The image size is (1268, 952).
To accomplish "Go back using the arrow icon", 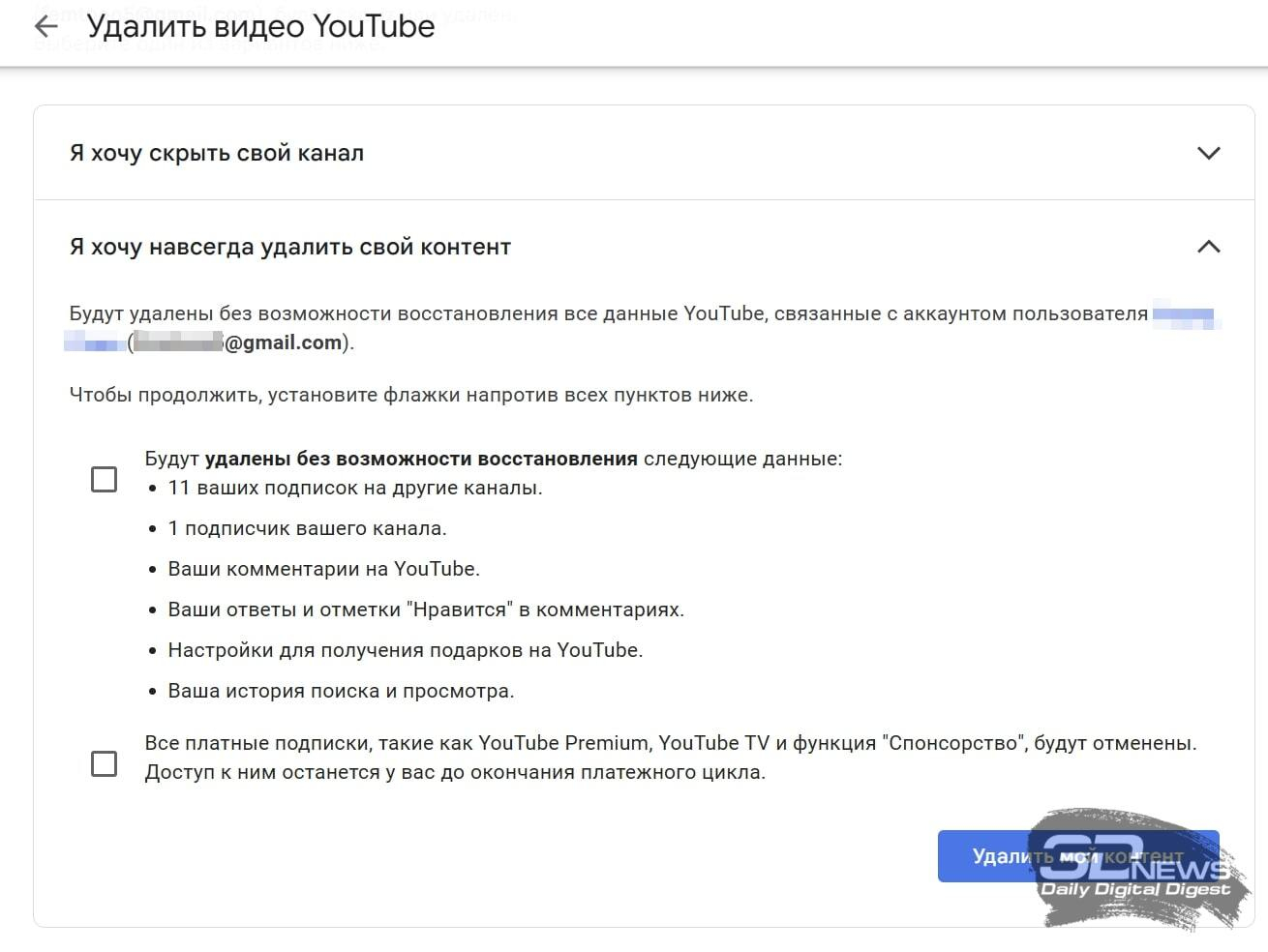I will pyautogui.click(x=45, y=27).
